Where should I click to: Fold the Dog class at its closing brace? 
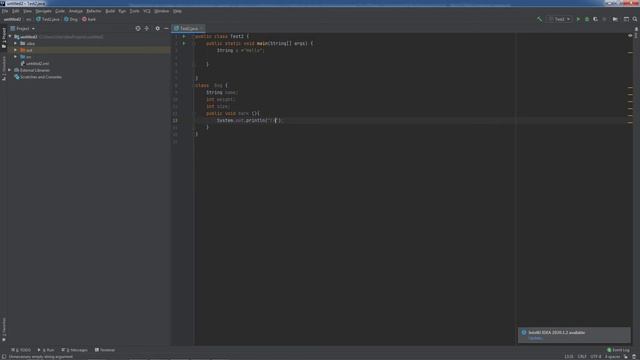(x=194, y=134)
